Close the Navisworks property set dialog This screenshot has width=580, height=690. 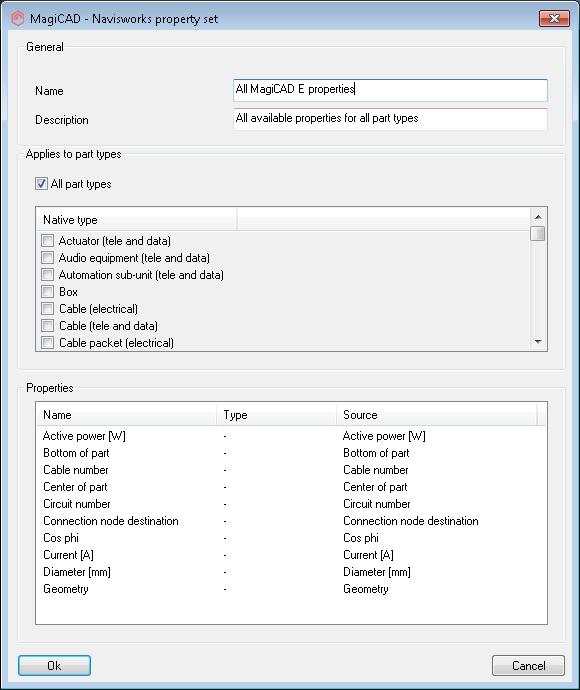tap(554, 18)
